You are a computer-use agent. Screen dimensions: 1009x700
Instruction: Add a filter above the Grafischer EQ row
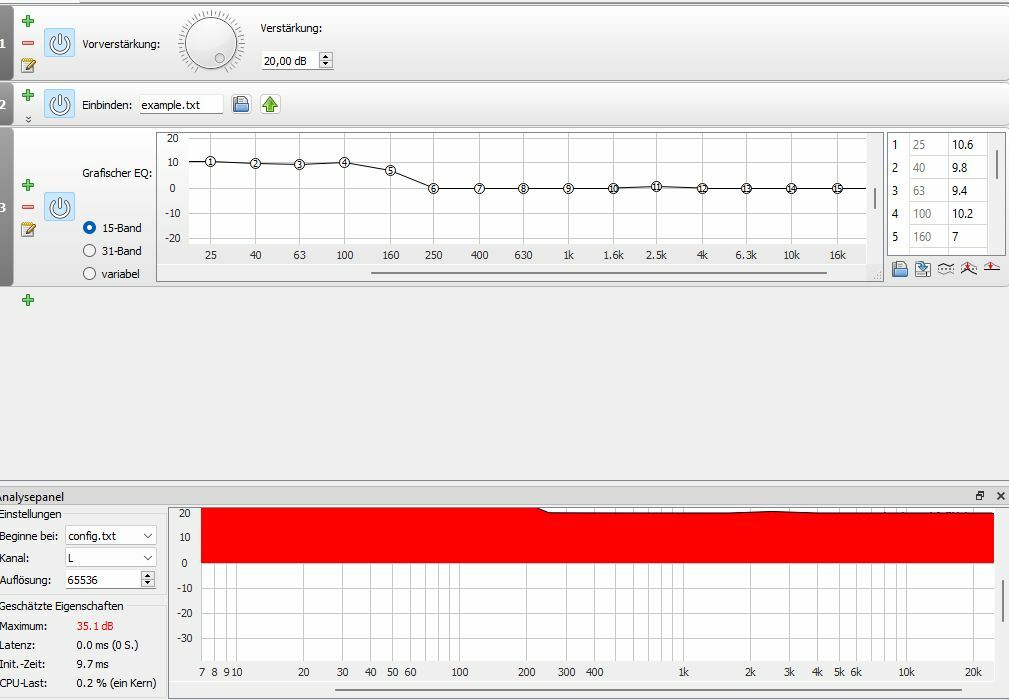[28, 185]
